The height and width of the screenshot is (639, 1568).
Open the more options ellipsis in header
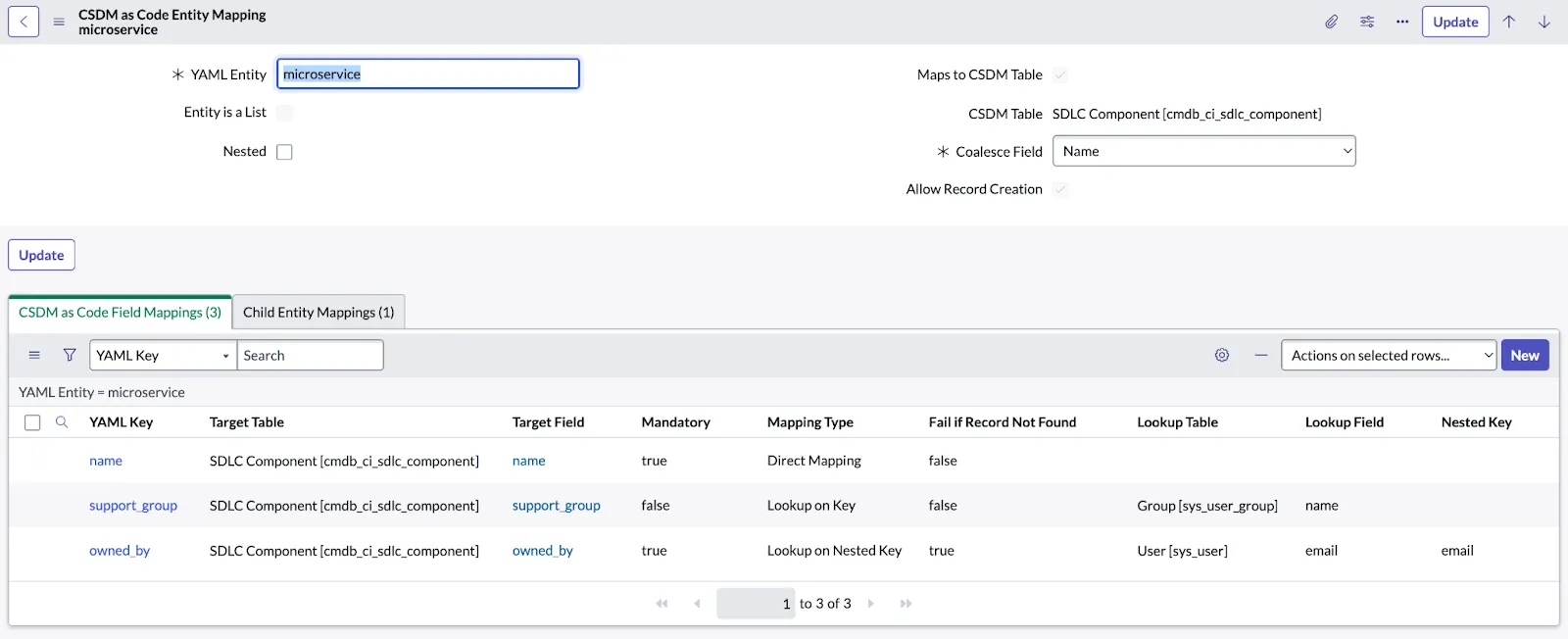[x=1402, y=22]
